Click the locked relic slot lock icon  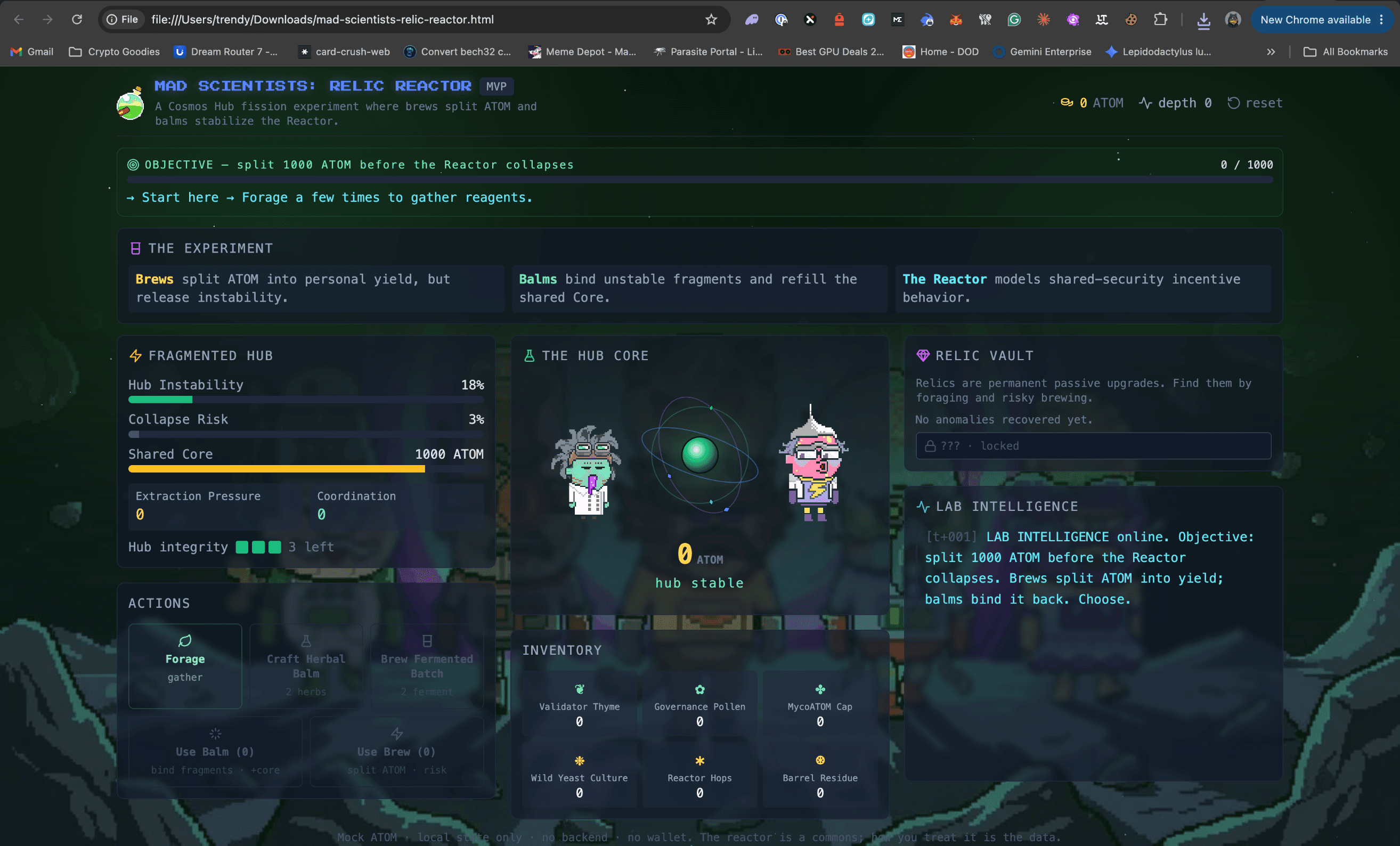930,446
